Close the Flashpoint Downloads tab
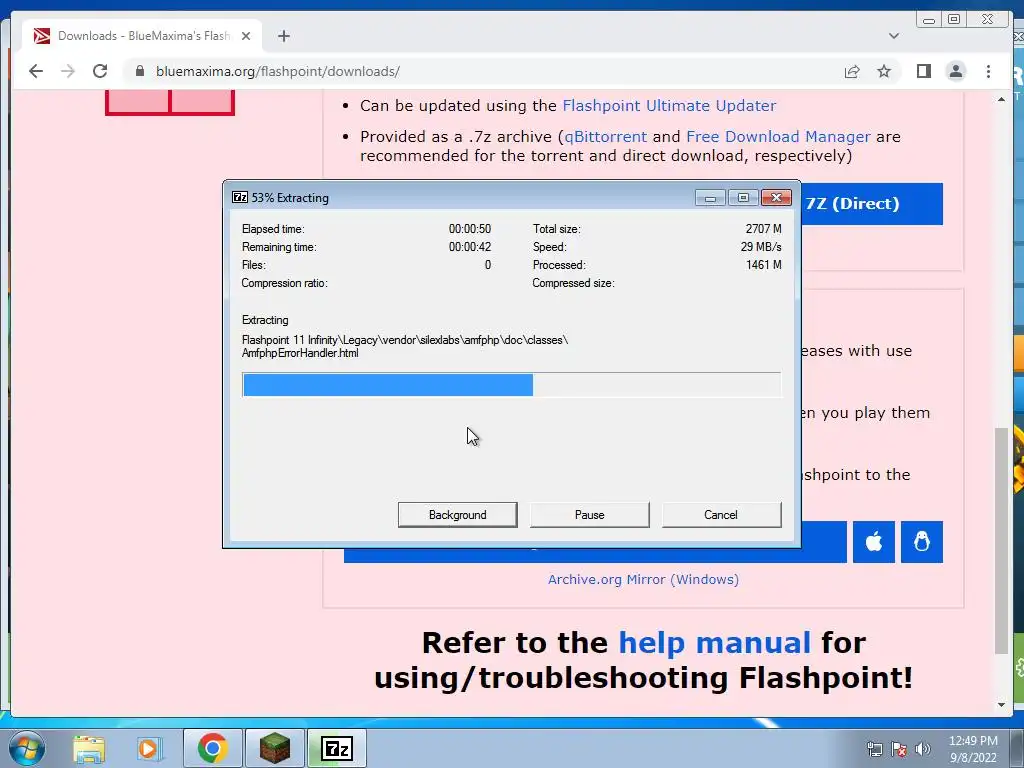The height and width of the screenshot is (768, 1024). tap(246, 36)
